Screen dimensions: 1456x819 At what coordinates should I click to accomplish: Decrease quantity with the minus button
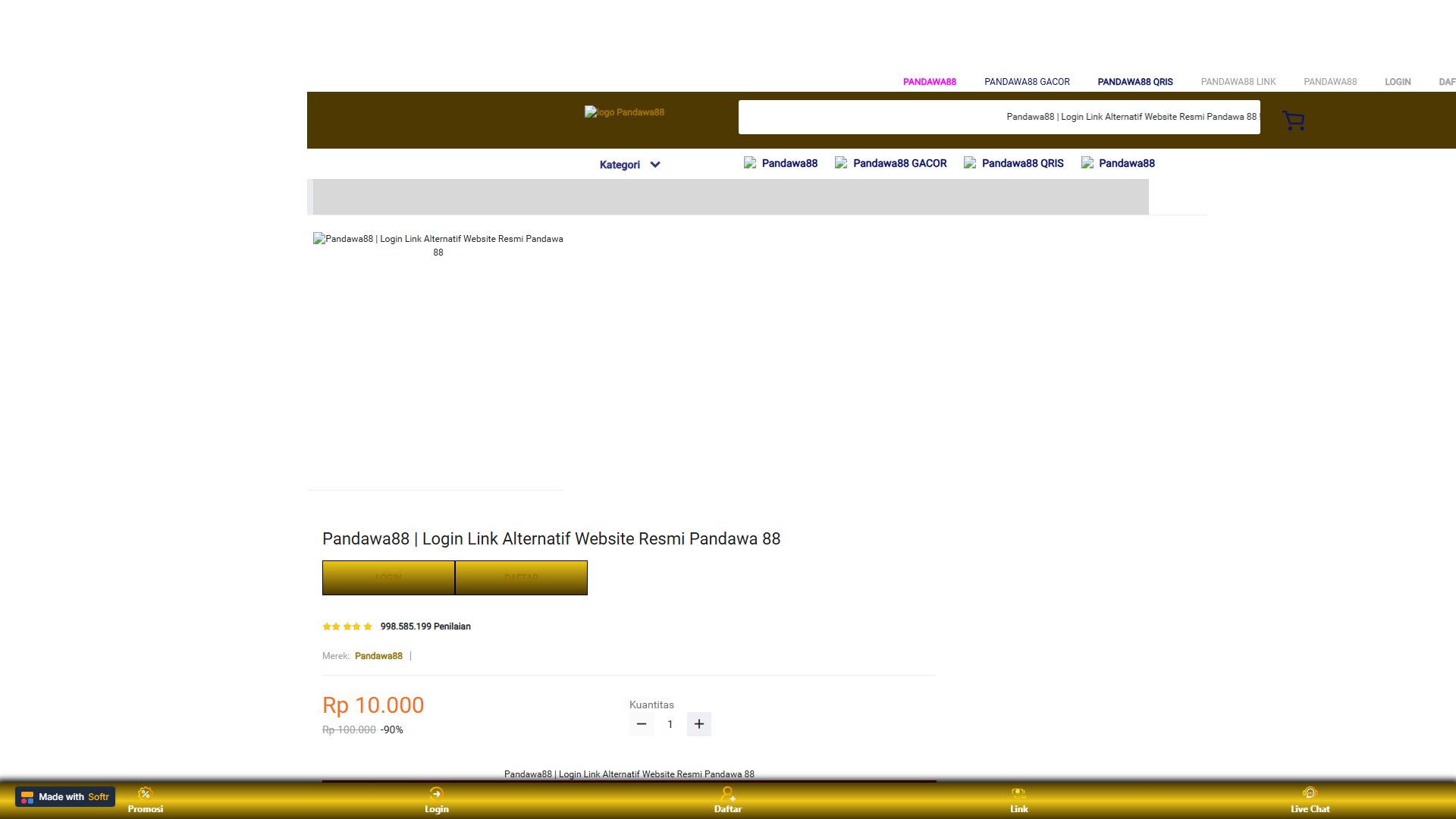(642, 724)
